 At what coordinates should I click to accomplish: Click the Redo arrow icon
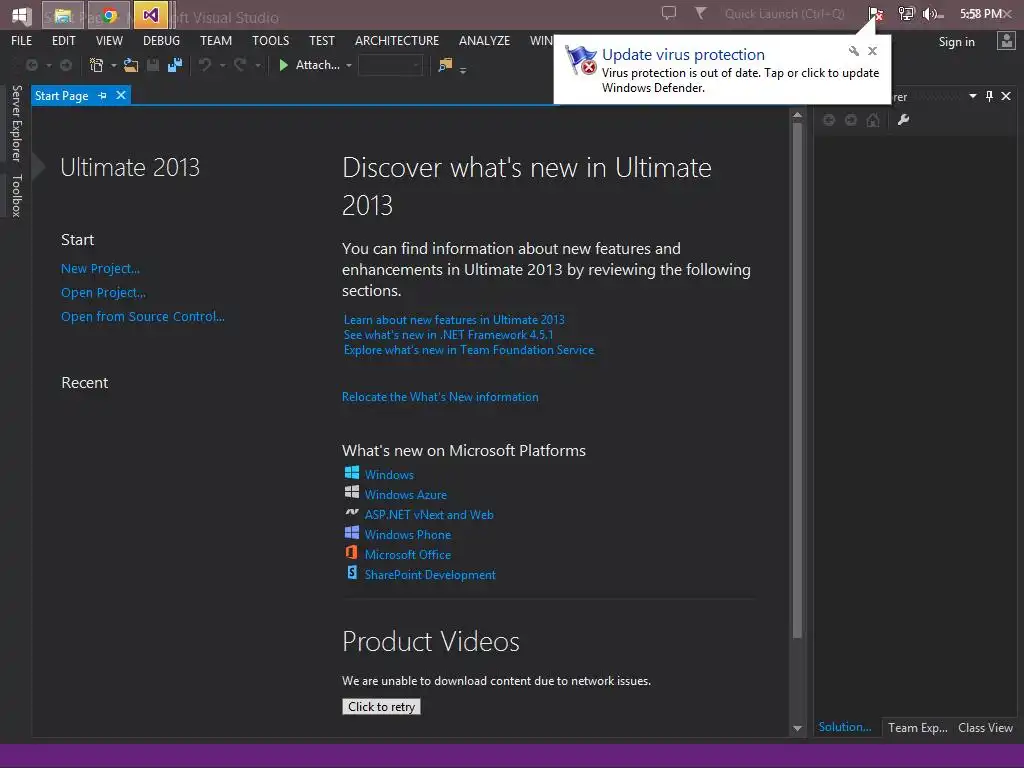240,65
